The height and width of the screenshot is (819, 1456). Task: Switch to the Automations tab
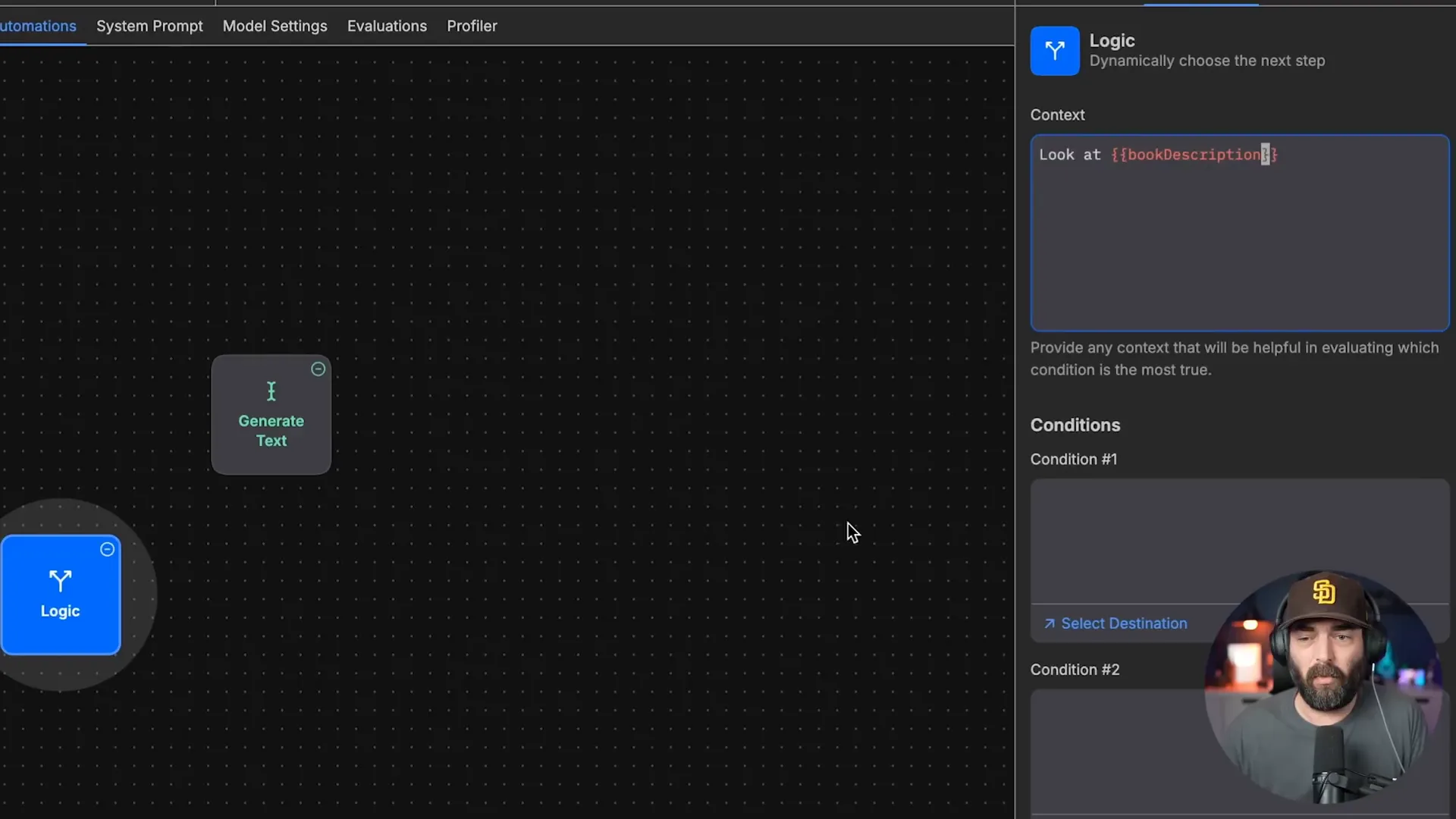[x=38, y=26]
